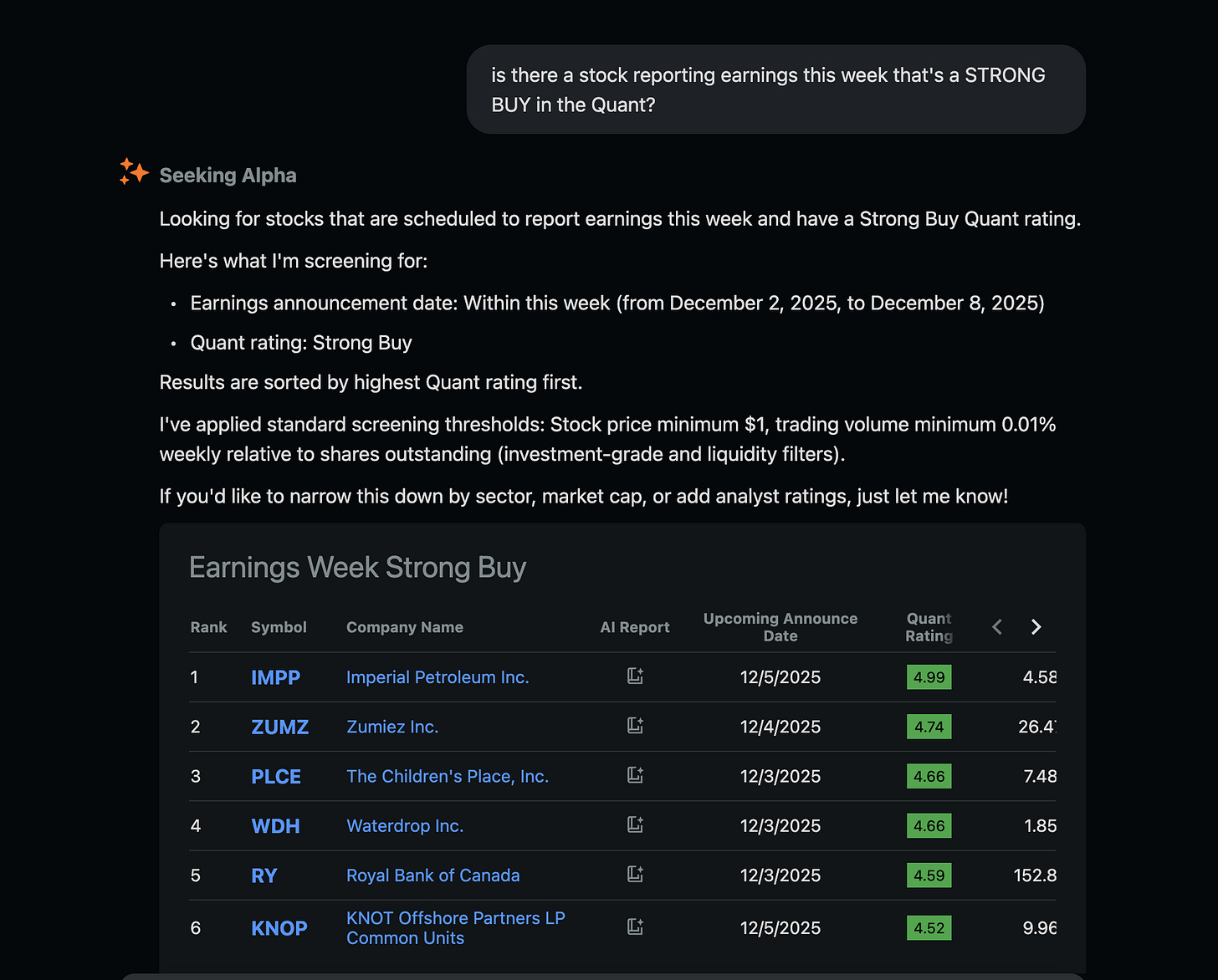Select the 'Seeking Alpha' responder name
The height and width of the screenshot is (980, 1218).
[228, 176]
